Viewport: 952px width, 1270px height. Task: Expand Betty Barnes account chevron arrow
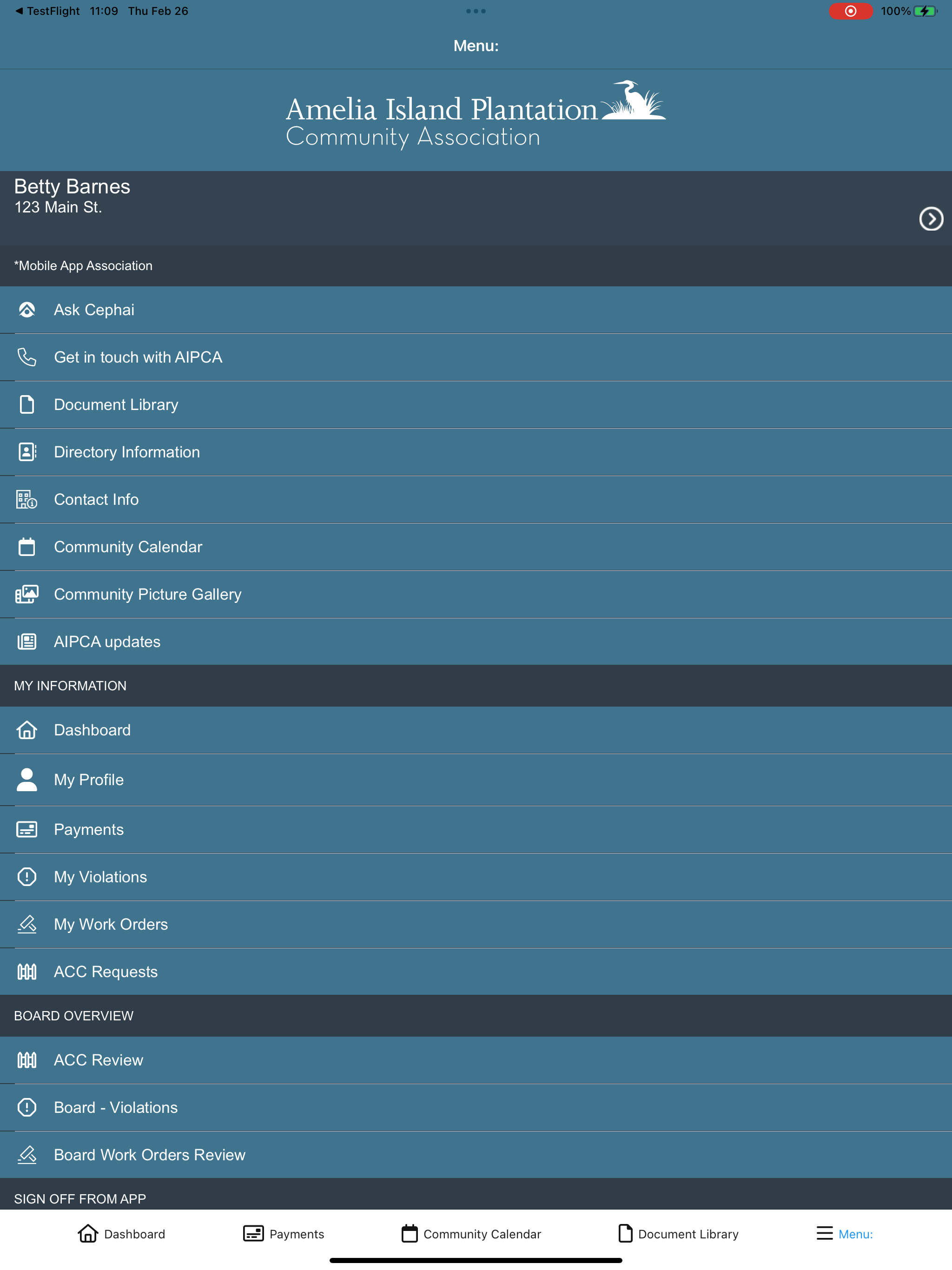[x=931, y=219]
